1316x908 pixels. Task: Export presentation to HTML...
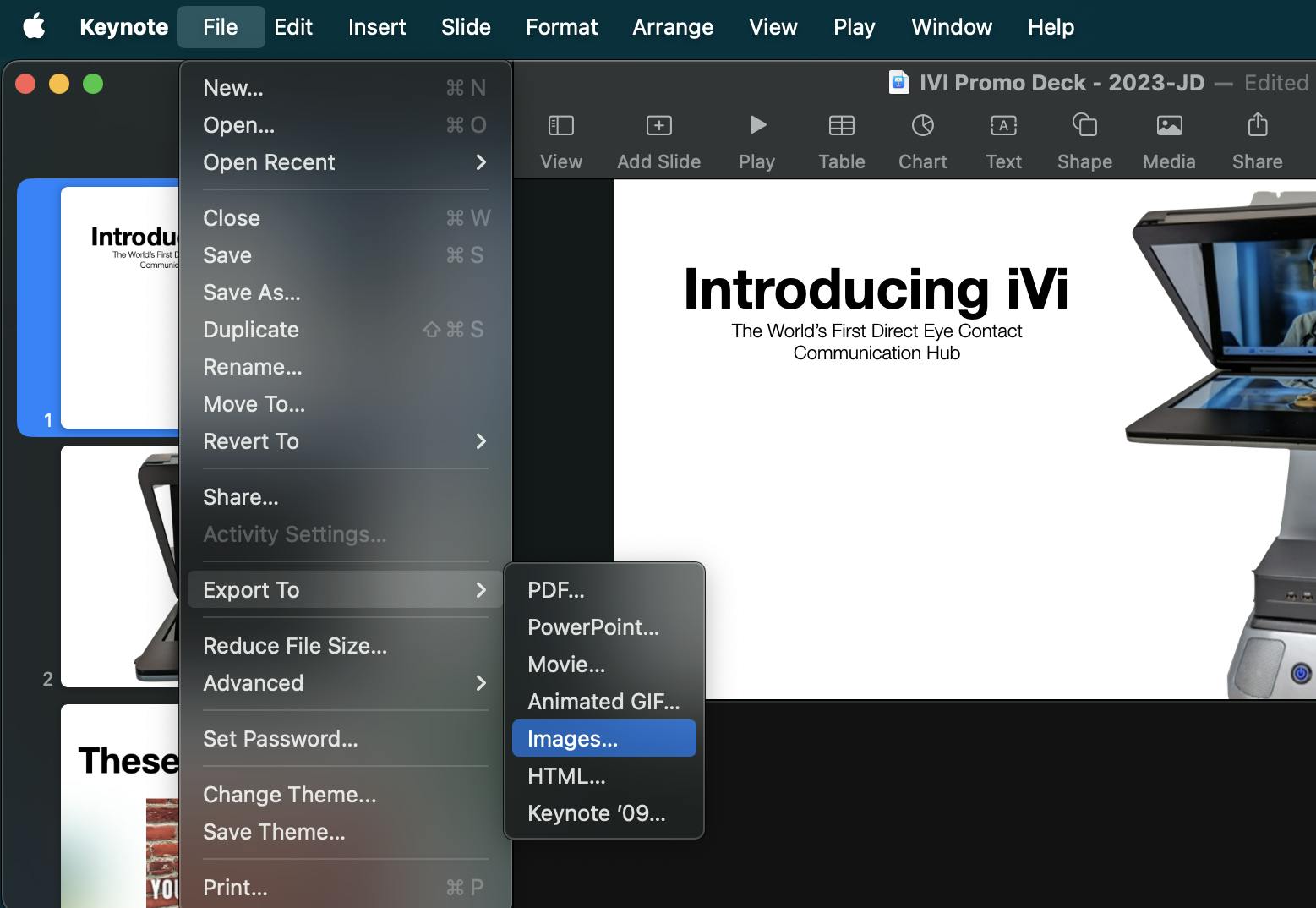tap(604, 776)
